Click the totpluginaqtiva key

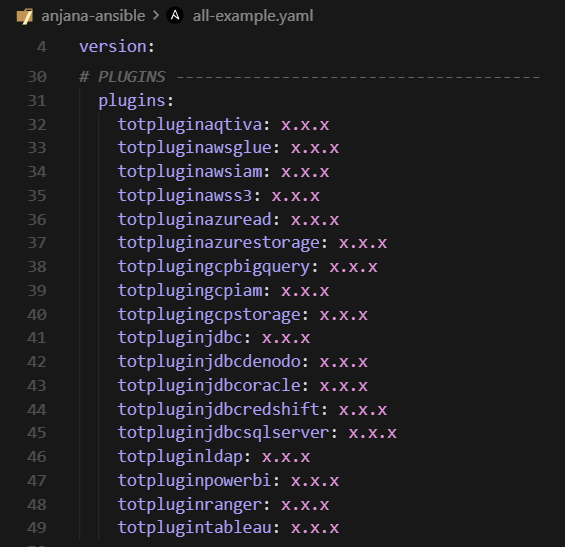(190, 125)
